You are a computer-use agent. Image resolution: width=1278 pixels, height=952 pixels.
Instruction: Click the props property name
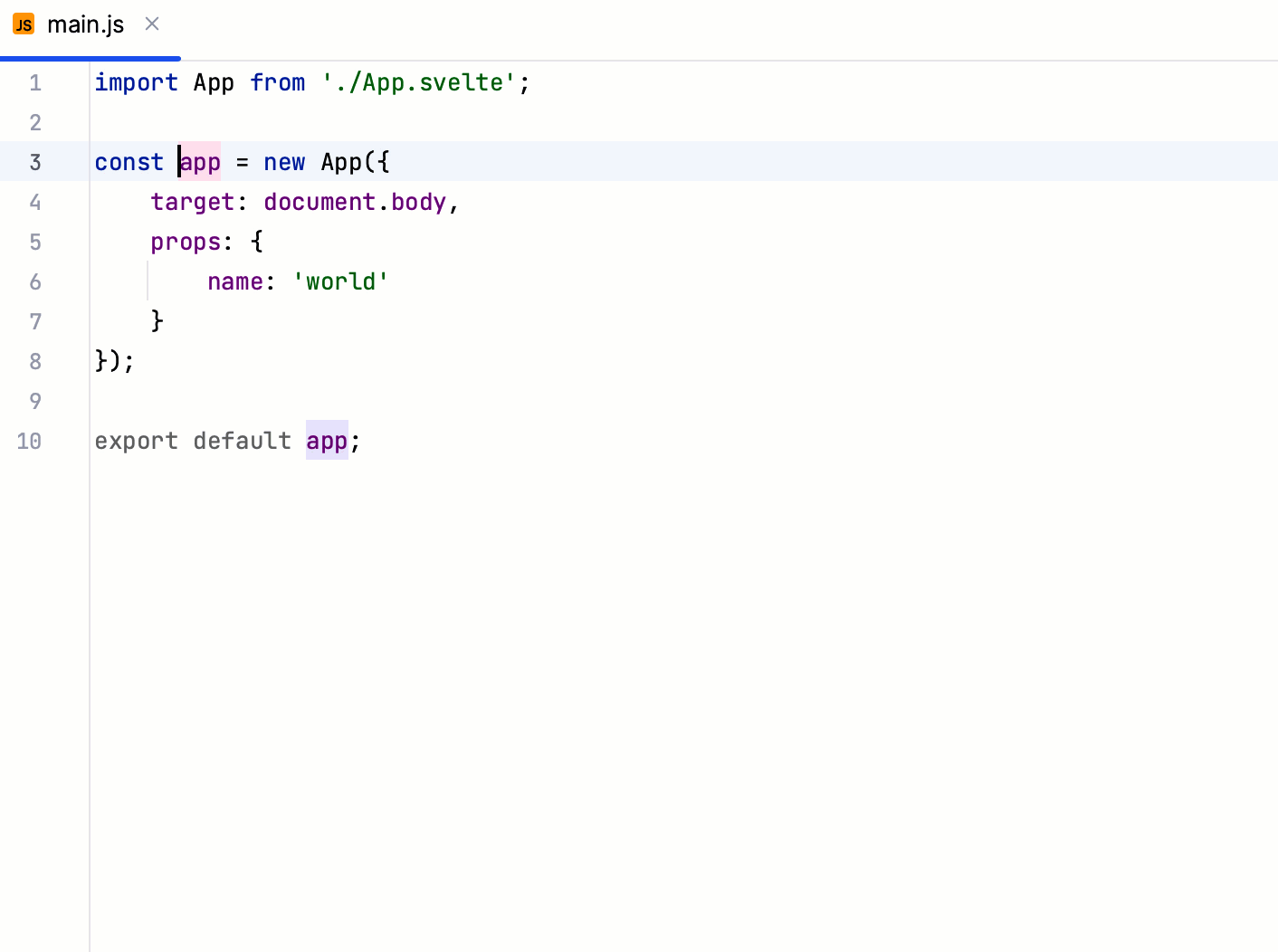tap(186, 242)
